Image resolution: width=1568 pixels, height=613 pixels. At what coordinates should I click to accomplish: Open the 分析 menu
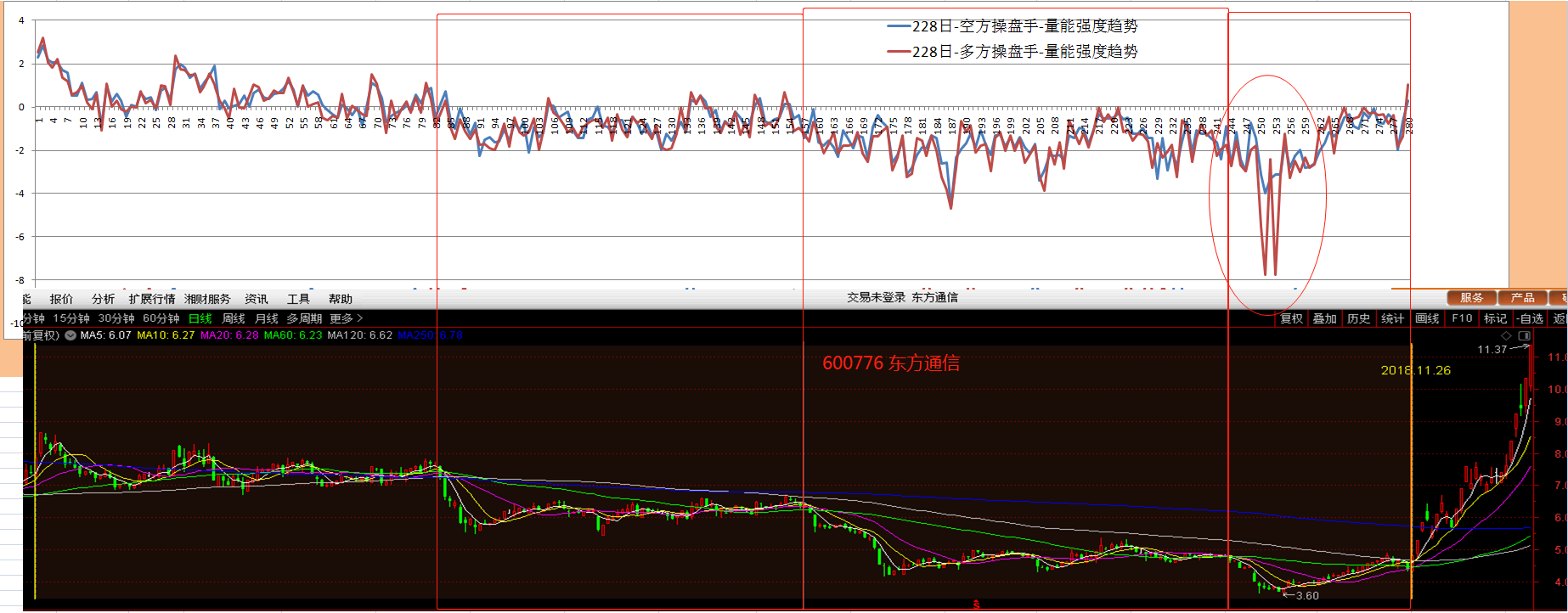(104, 299)
